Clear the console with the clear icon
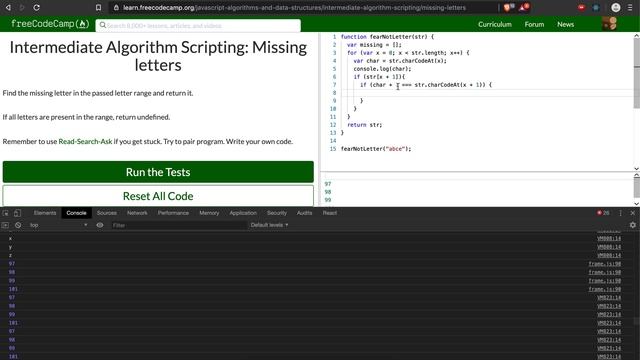The image size is (640, 360). pos(18,225)
